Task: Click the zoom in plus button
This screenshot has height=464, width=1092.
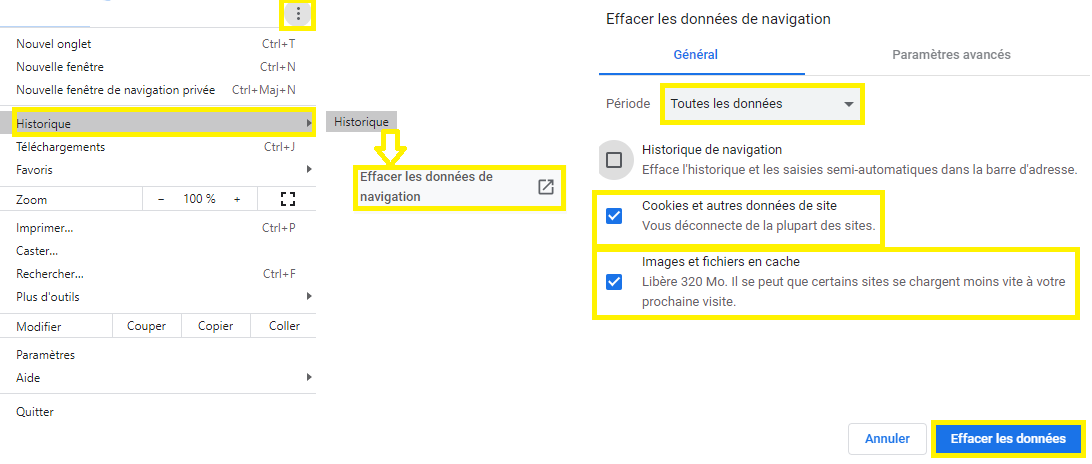Action: 237,199
